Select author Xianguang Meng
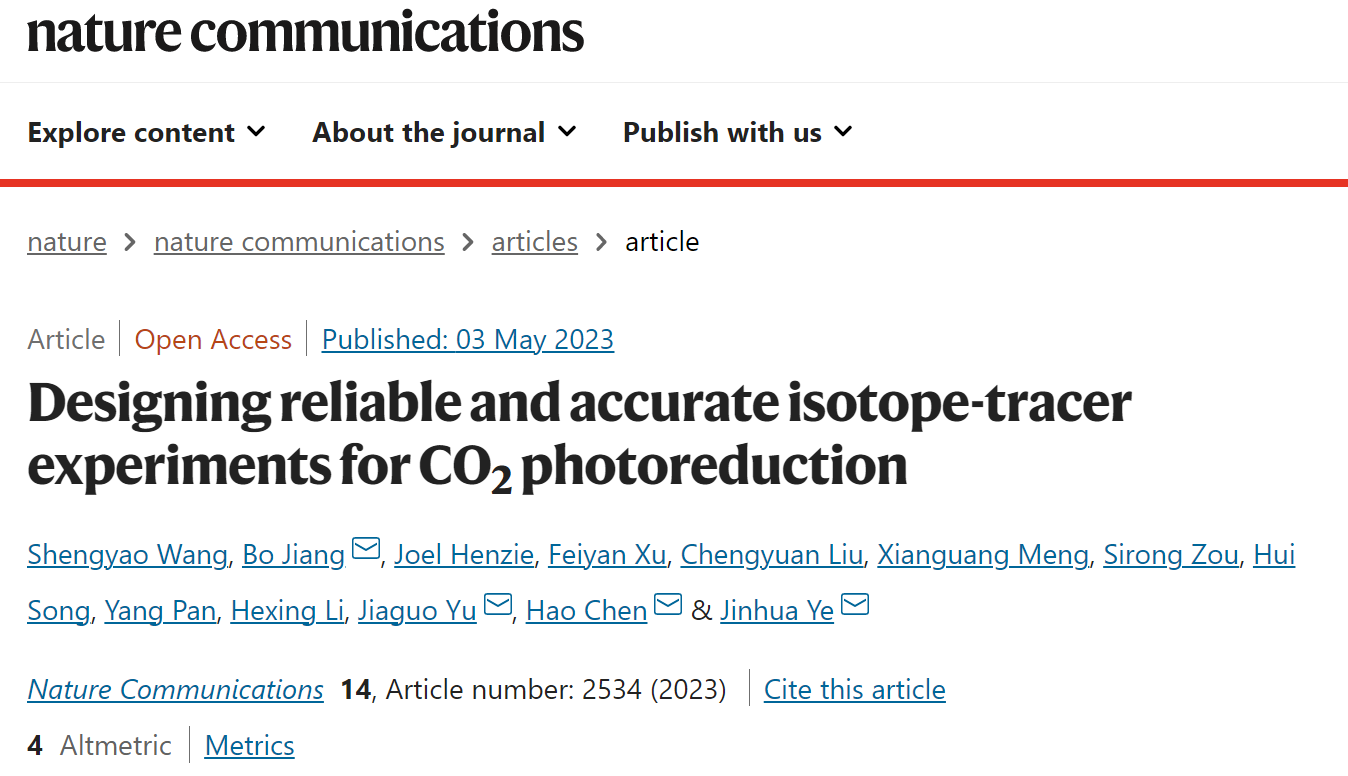The height and width of the screenshot is (776, 1348). (x=983, y=554)
